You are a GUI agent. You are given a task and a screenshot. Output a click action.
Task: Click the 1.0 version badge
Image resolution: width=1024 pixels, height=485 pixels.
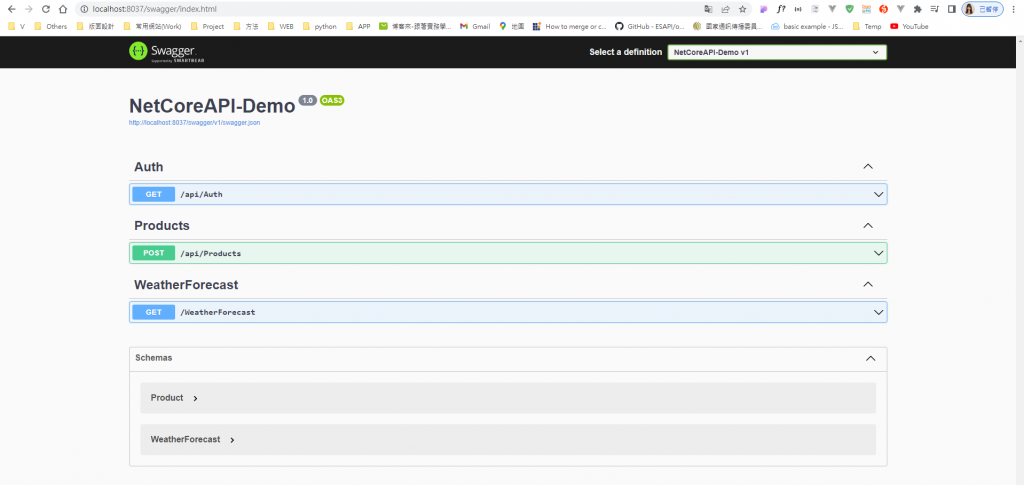pyautogui.click(x=308, y=101)
